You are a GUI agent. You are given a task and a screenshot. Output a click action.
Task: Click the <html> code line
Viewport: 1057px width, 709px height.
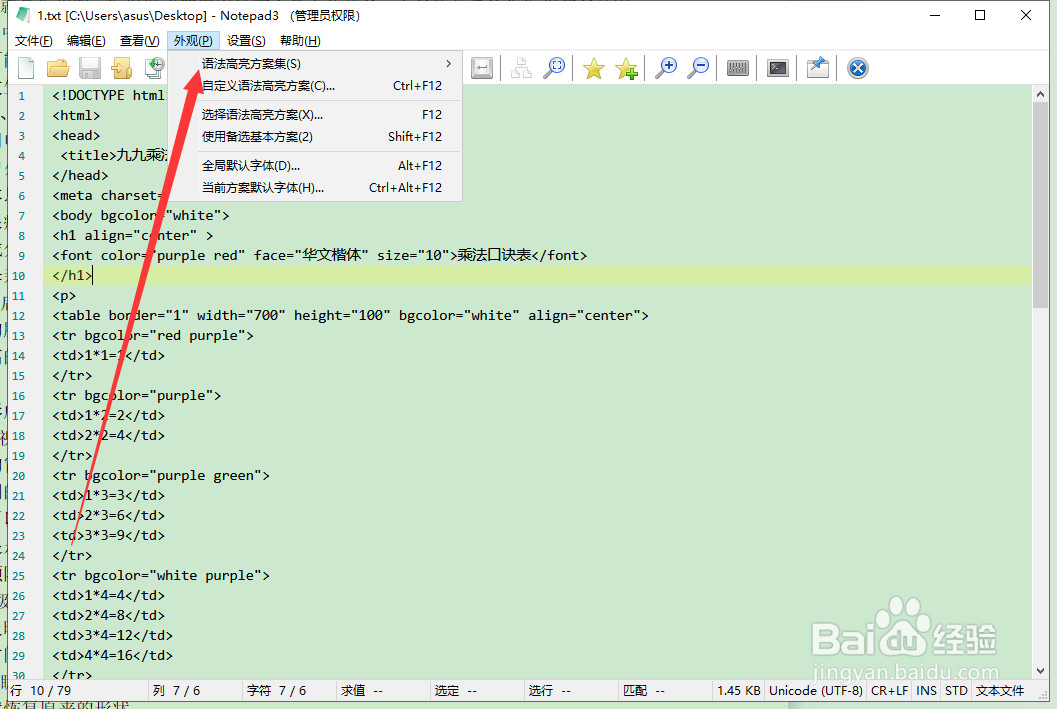coord(76,115)
